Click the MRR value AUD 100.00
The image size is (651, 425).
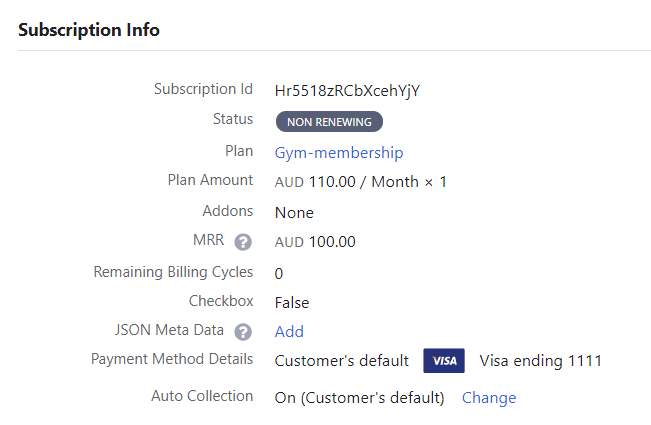(315, 242)
